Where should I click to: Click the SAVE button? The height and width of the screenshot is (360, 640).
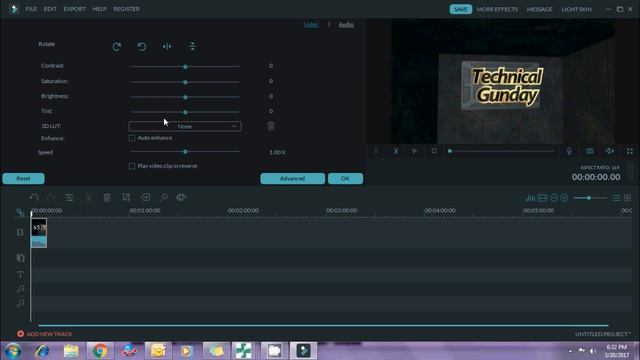[461, 9]
